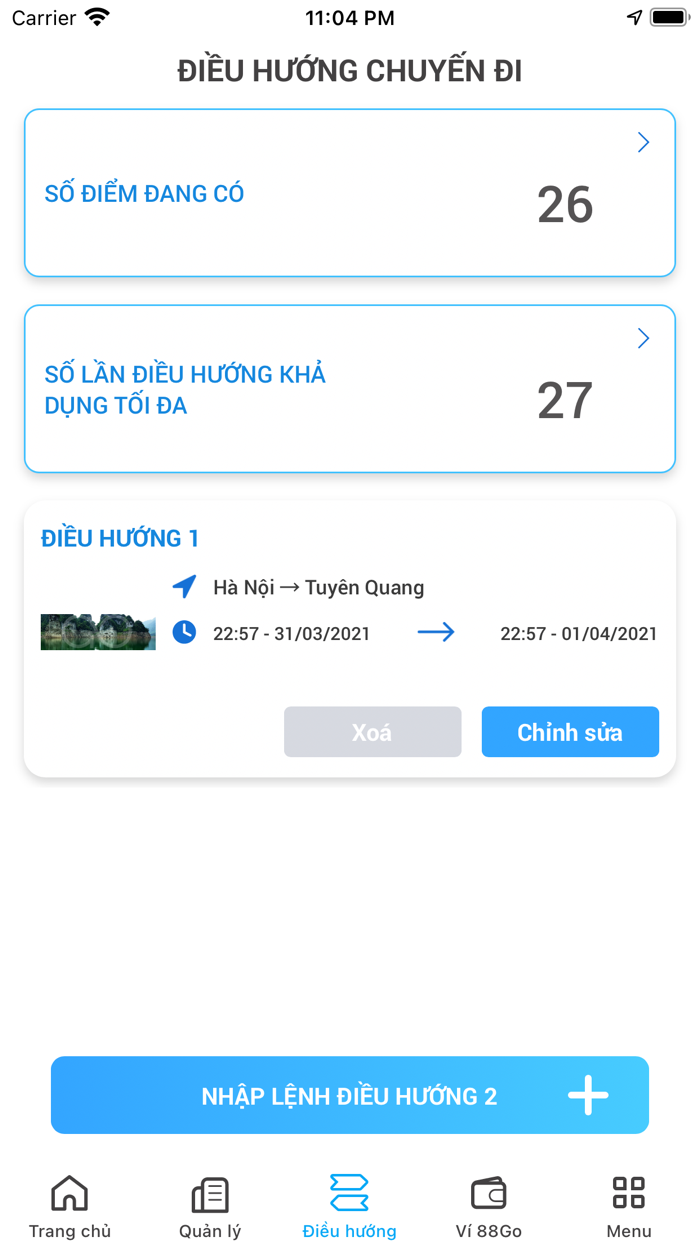
Task: Click the plus icon on the command button
Action: tap(587, 1095)
